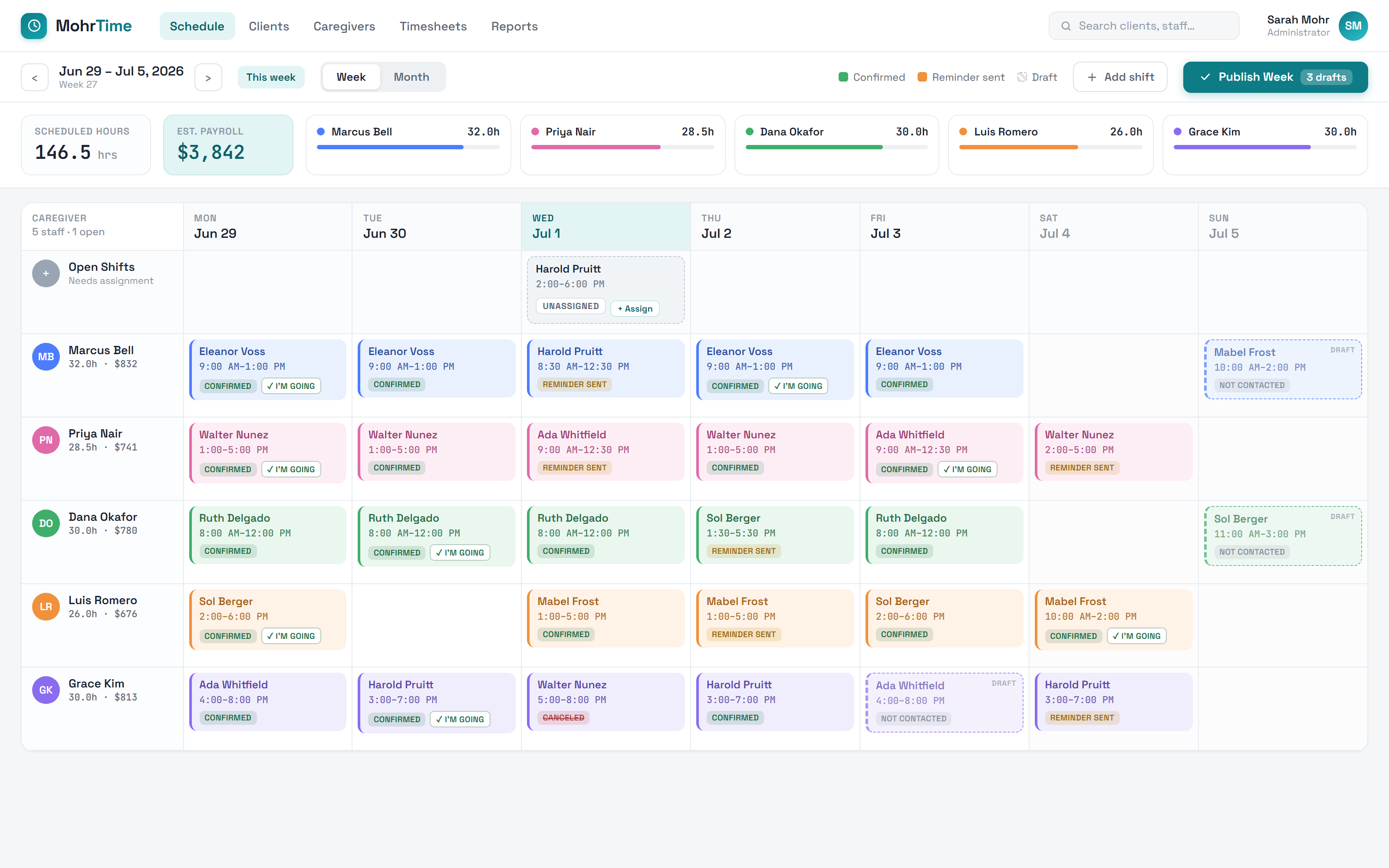
Task: Assign Harold Pruitt's open shift
Action: pyautogui.click(x=635, y=308)
